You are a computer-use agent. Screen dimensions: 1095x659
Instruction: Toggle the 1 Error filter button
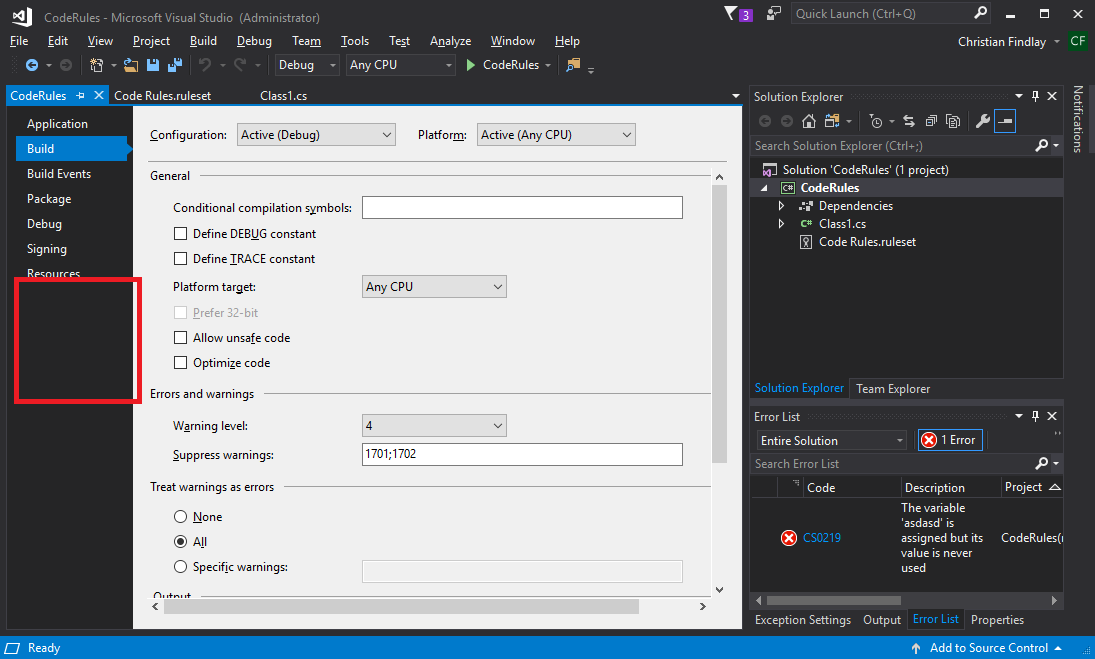click(950, 440)
